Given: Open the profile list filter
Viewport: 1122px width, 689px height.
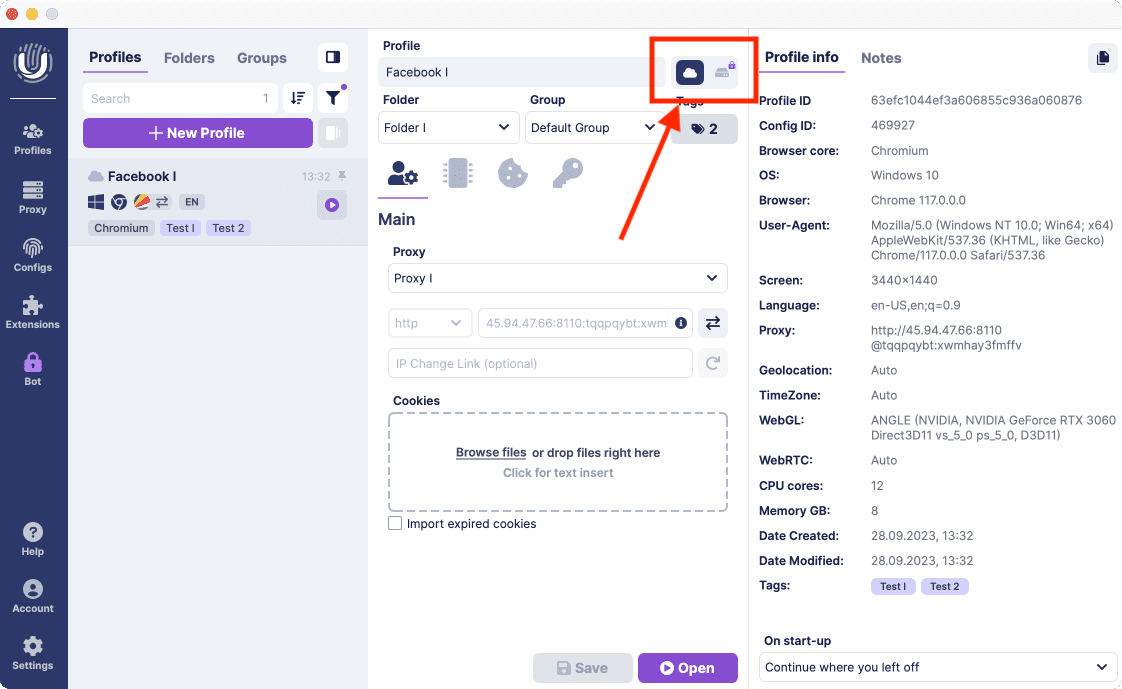Looking at the screenshot, I should point(333,98).
